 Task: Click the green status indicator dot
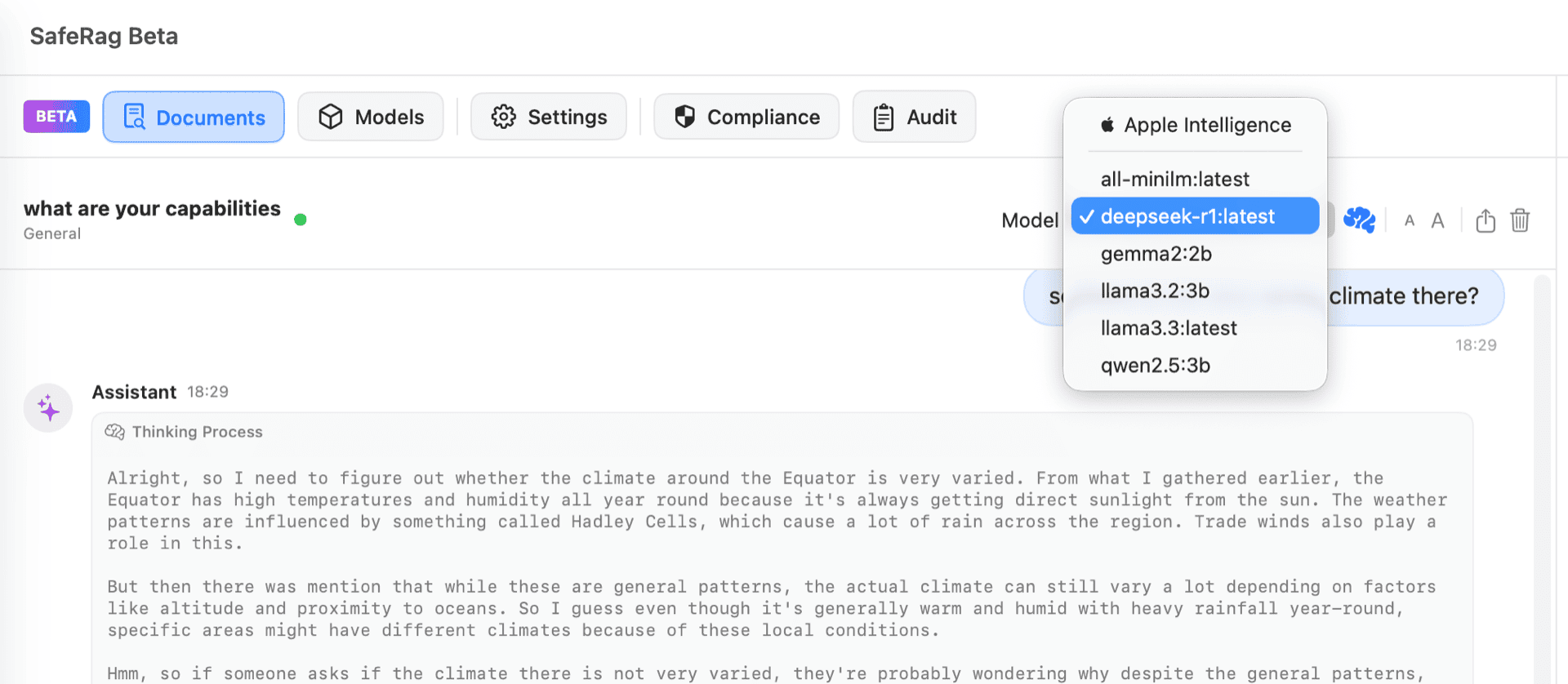(301, 220)
